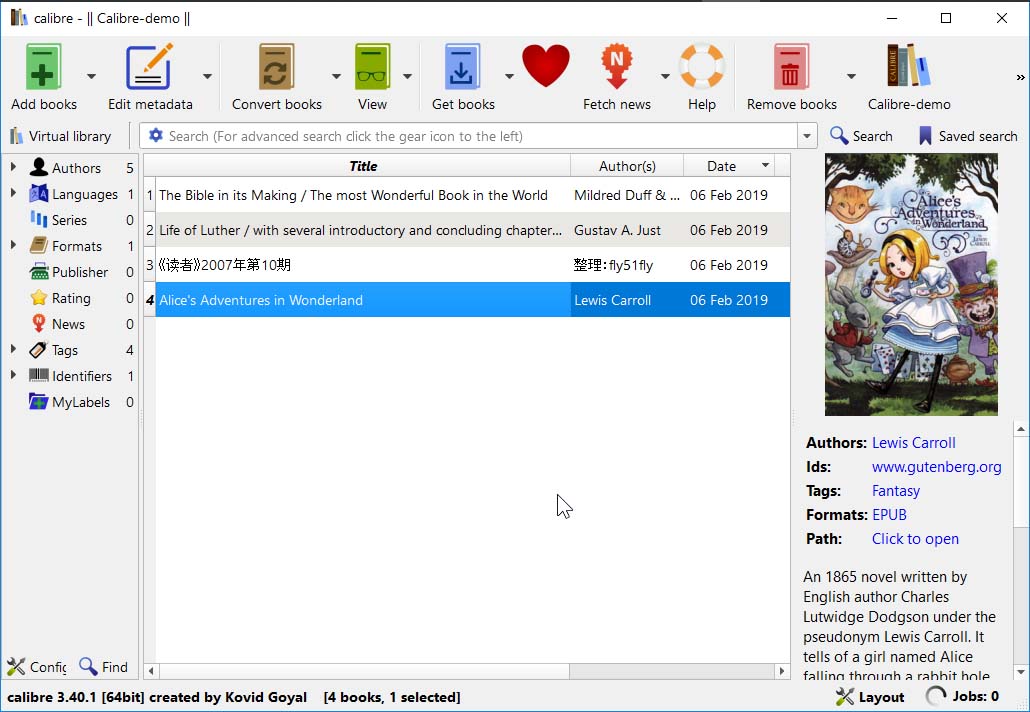Open the Layout button in status bar
This screenshot has height=712, width=1030.
coord(870,697)
